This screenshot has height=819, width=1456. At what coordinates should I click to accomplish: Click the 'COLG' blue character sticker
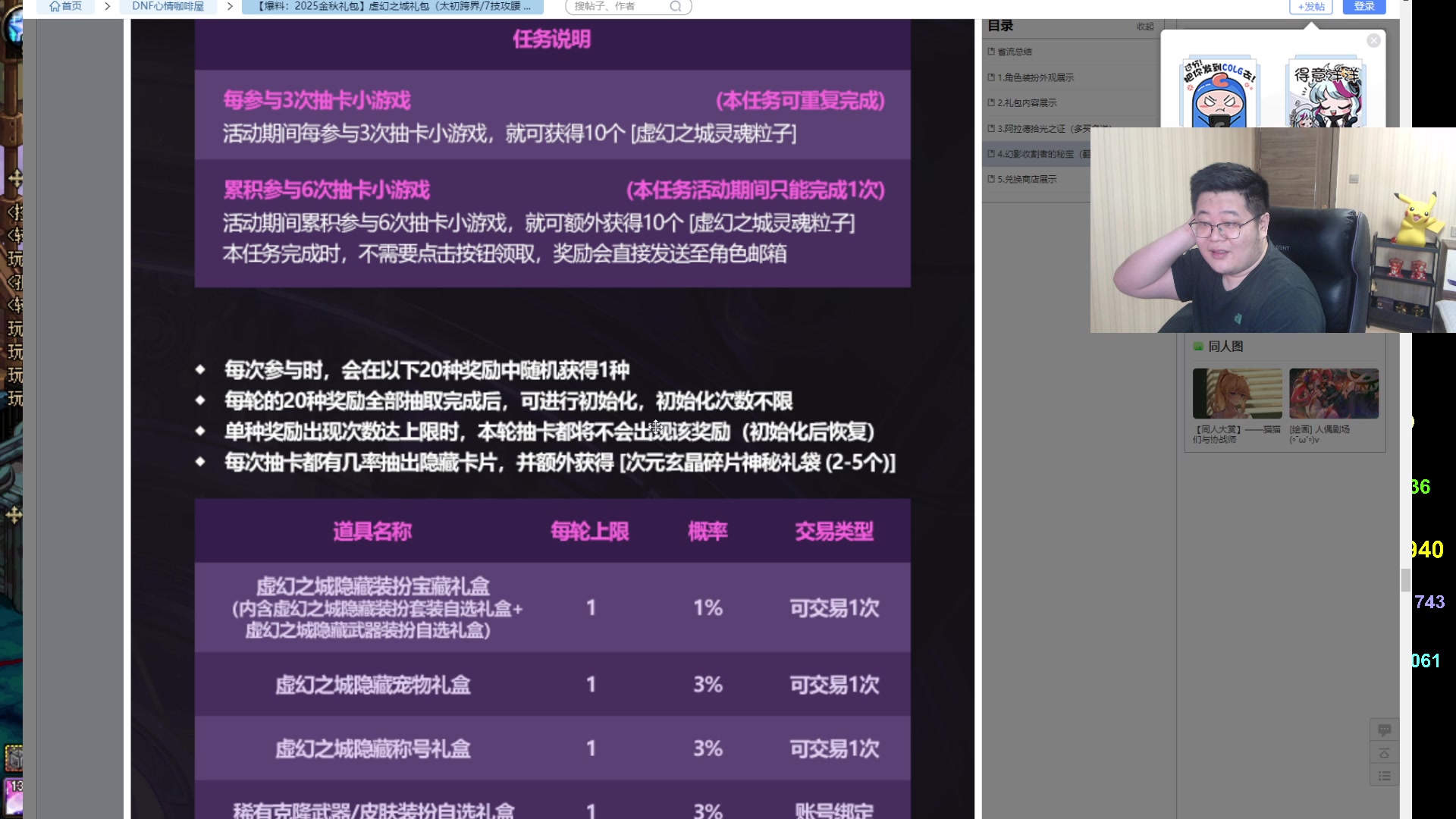point(1219,93)
